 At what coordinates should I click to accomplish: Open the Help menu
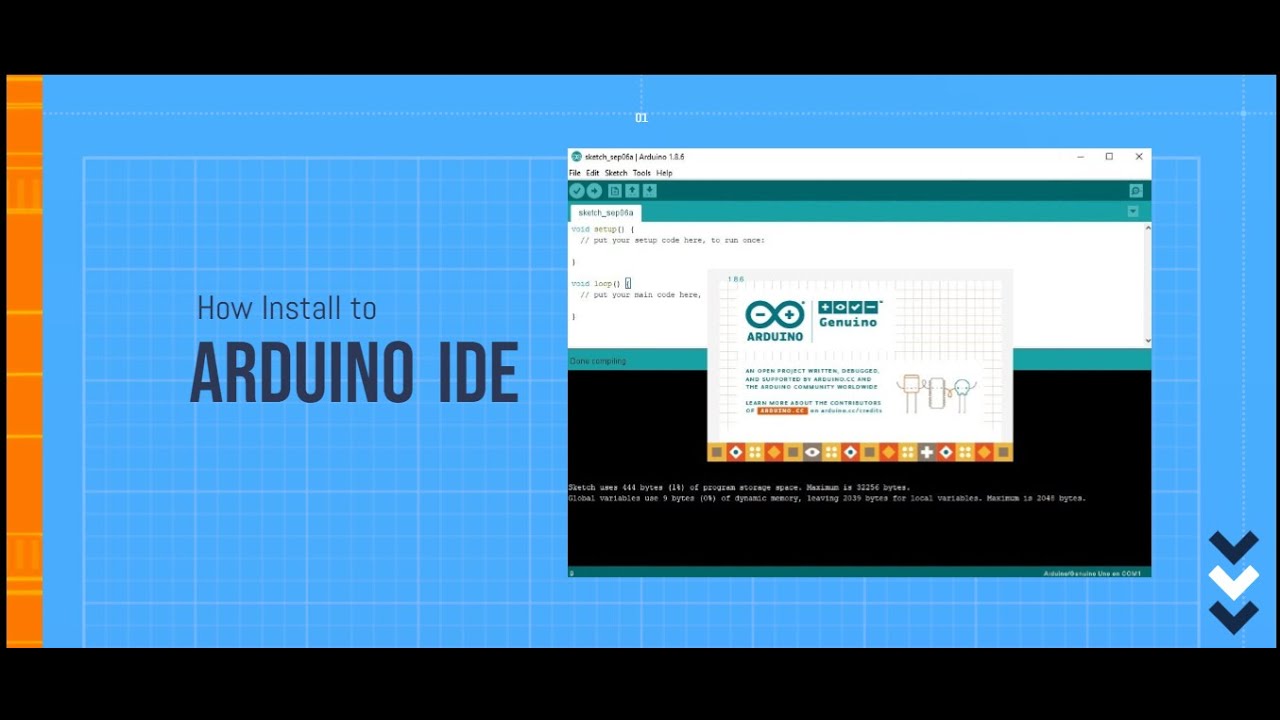tap(665, 173)
